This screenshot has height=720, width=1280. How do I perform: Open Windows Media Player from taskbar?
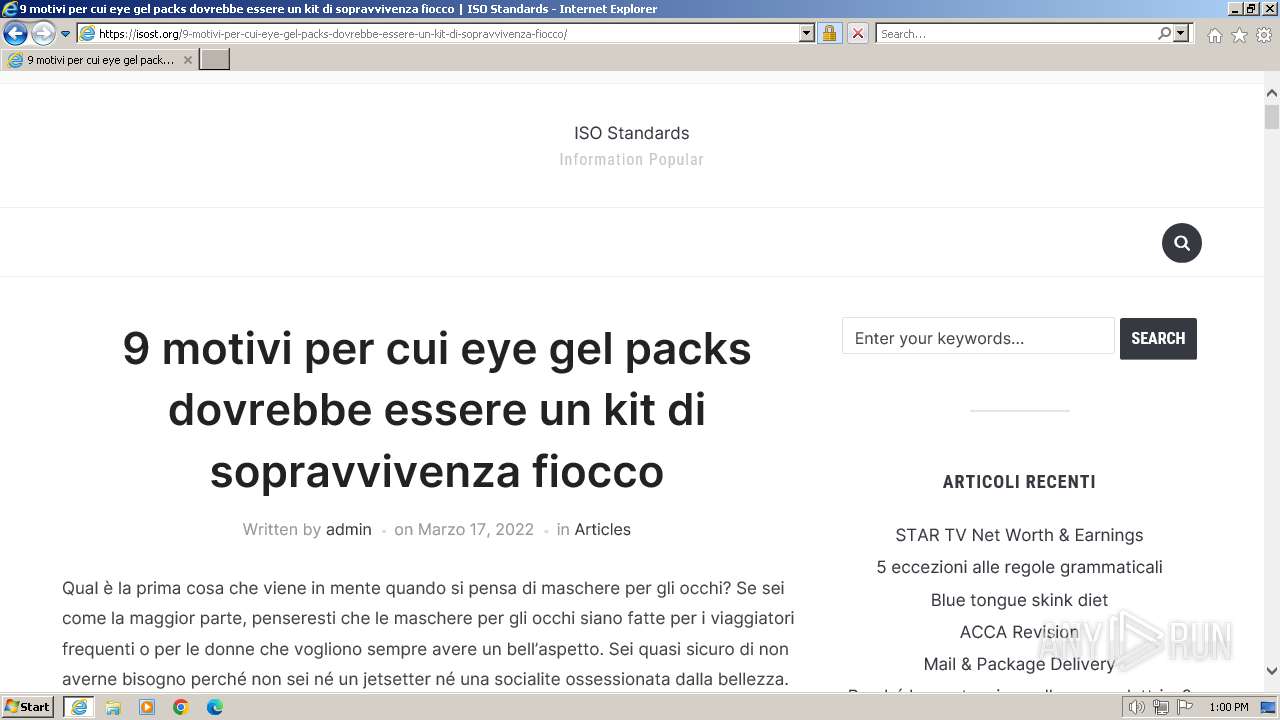click(x=147, y=707)
